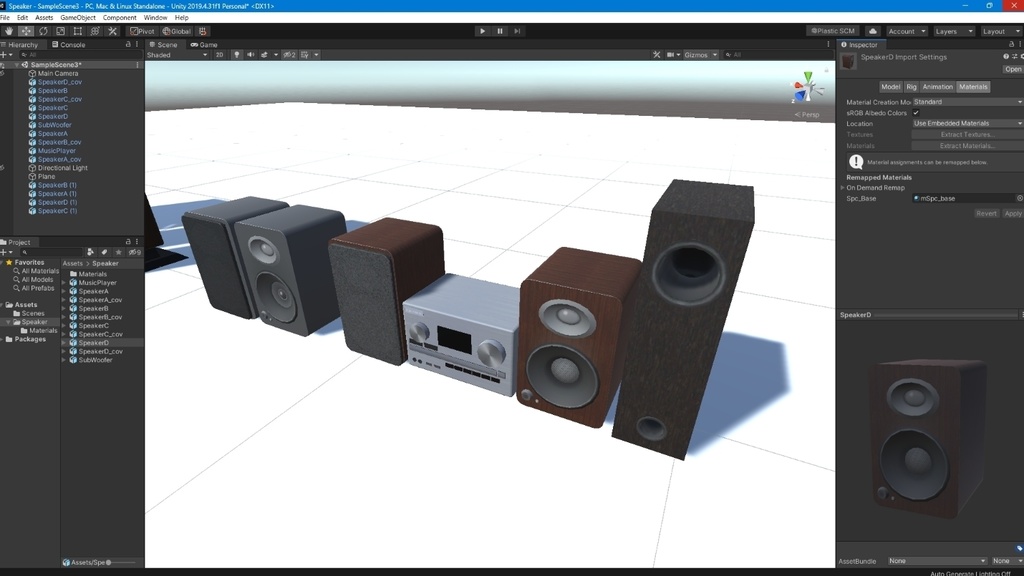Select the Rotate tool
Viewport: 1024px width, 576px height.
(x=43, y=31)
